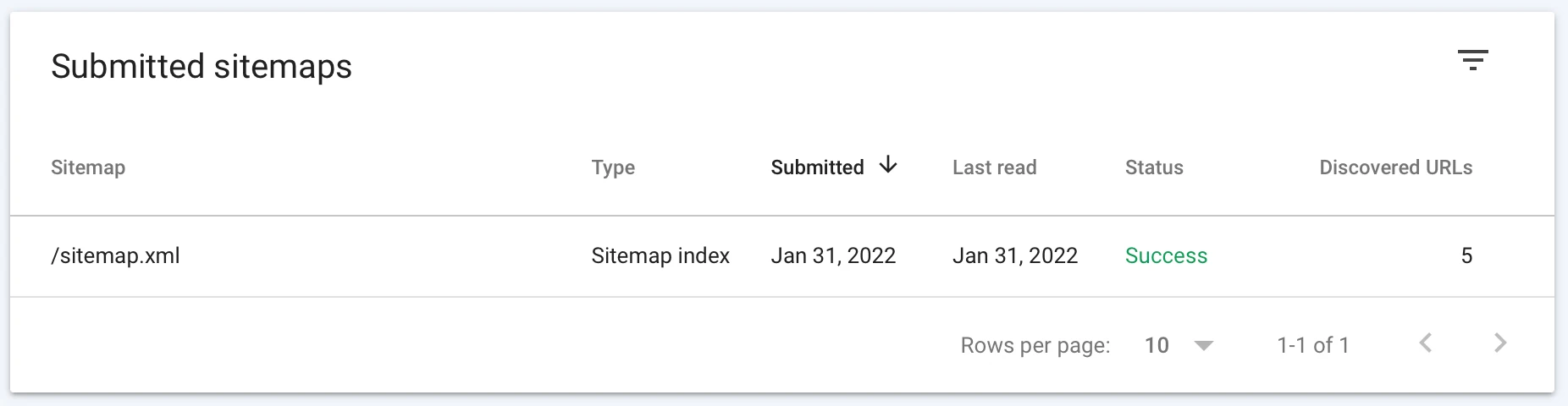This screenshot has width=1568, height=406.
Task: Go to the previous page of sitemaps
Action: (x=1426, y=343)
